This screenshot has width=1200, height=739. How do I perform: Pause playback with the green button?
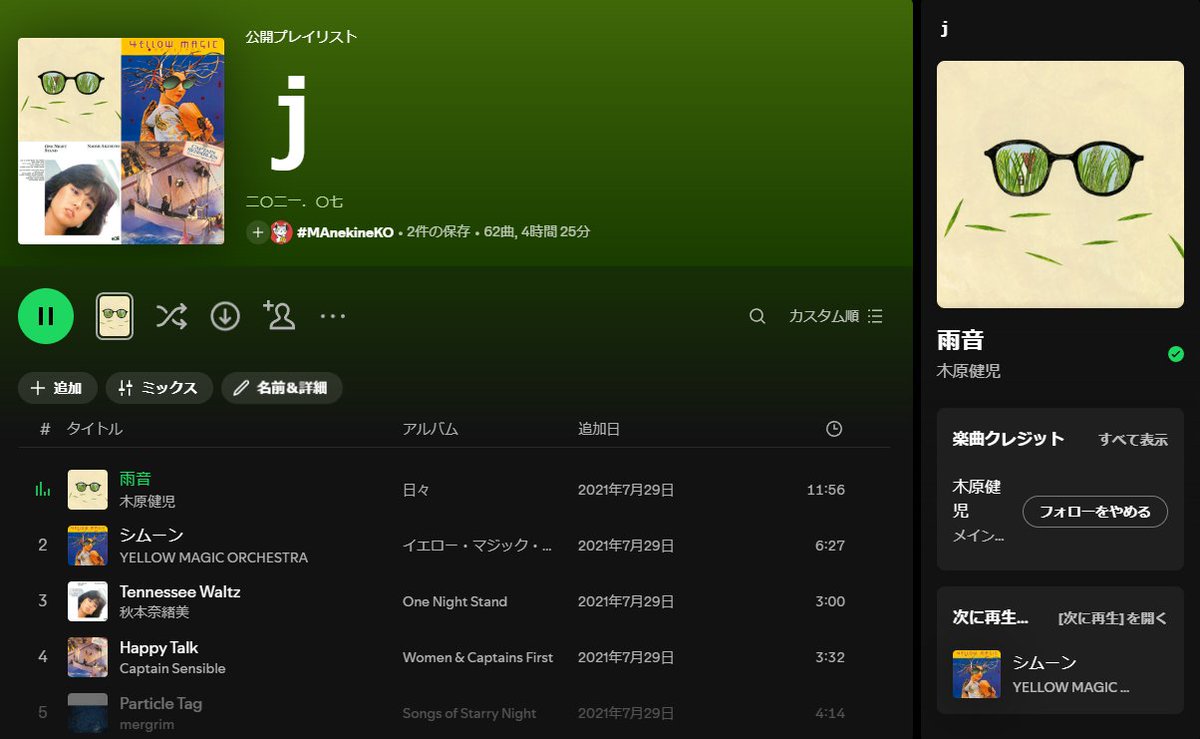pyautogui.click(x=46, y=316)
